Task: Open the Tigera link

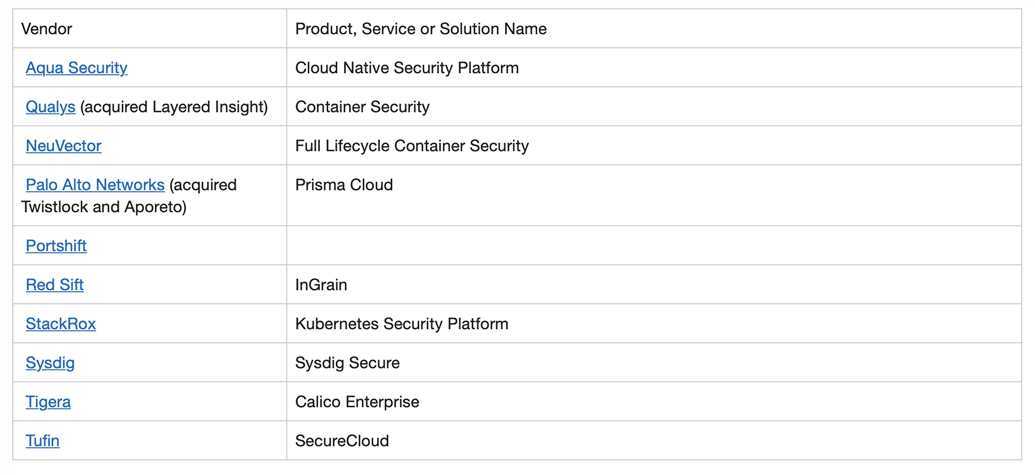Action: tap(48, 401)
